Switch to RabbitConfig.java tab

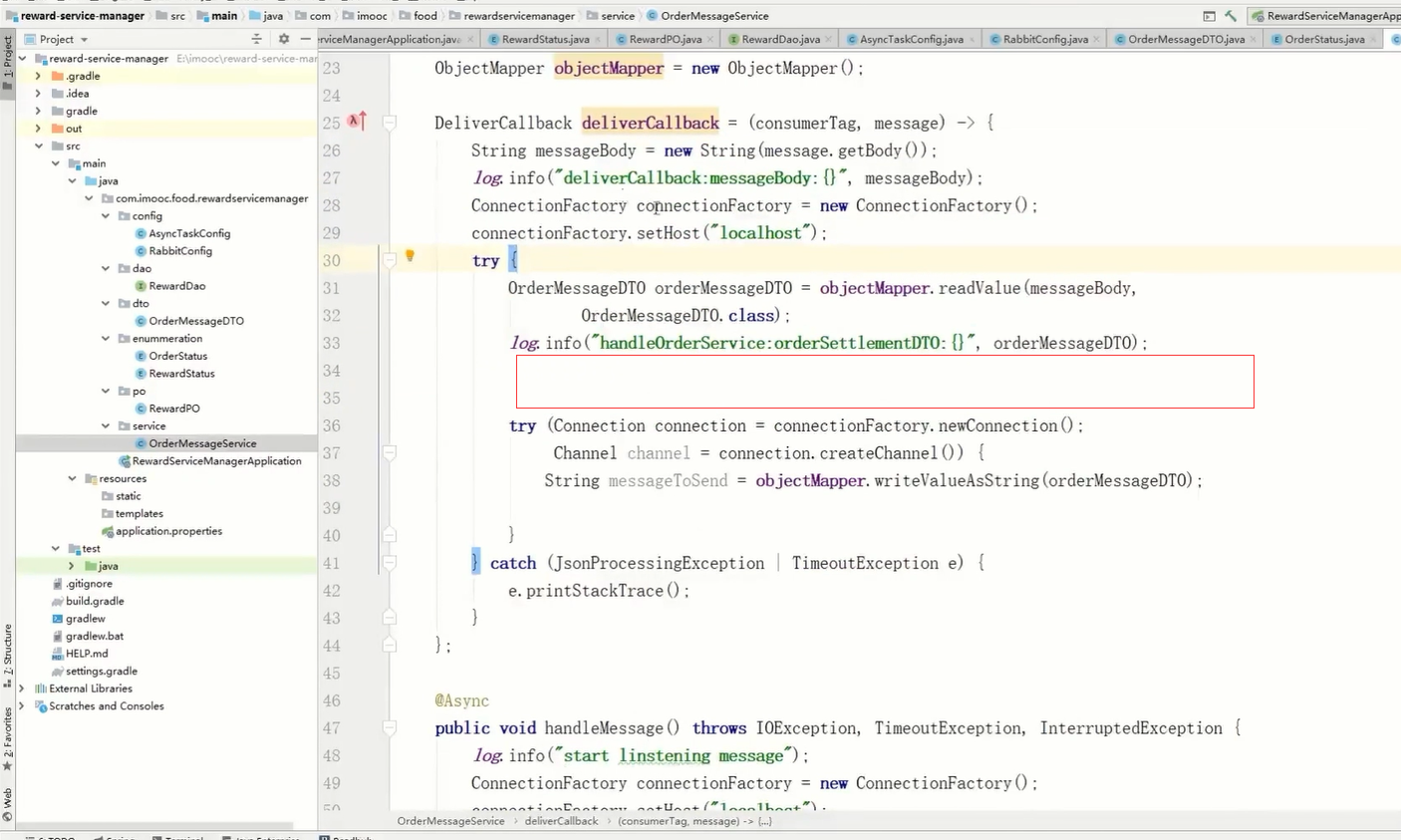point(1045,39)
